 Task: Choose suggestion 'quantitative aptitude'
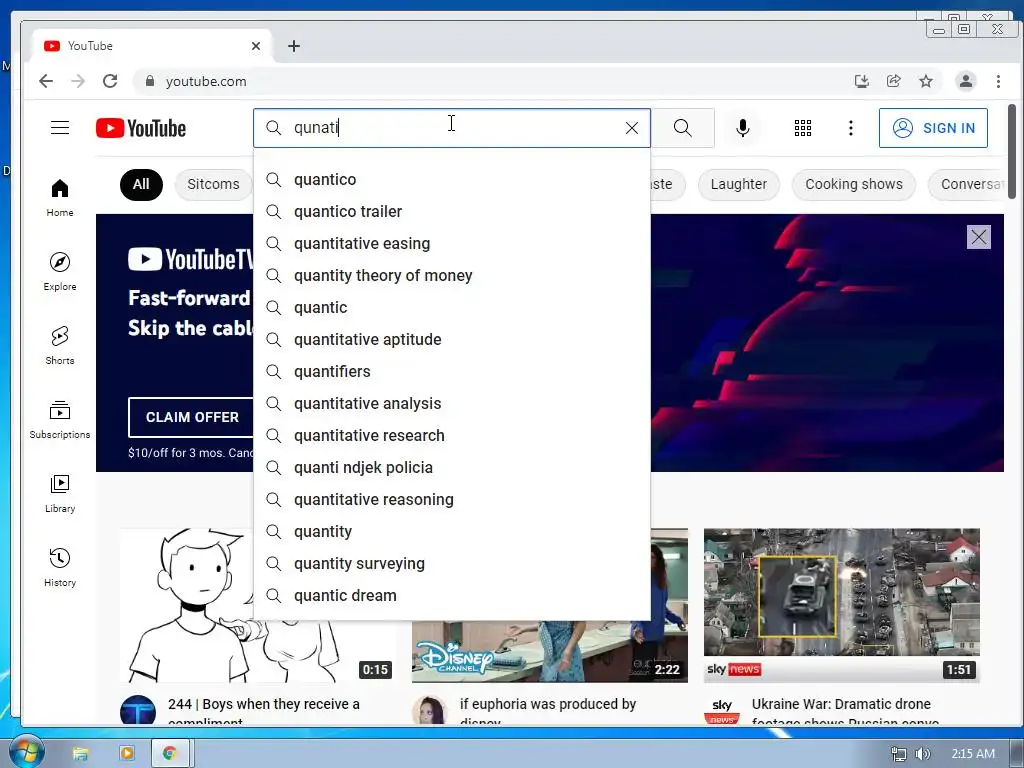452,340
